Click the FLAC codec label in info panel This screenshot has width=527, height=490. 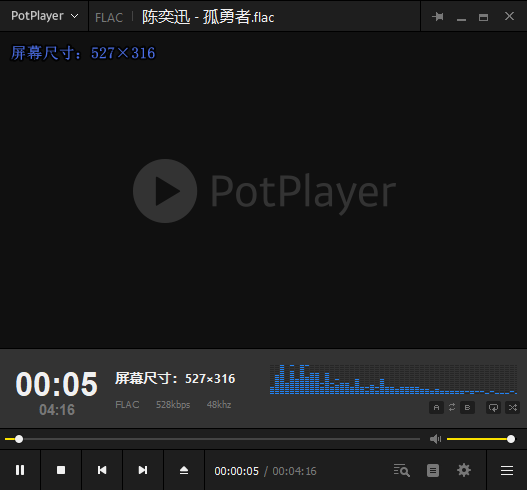(x=127, y=405)
